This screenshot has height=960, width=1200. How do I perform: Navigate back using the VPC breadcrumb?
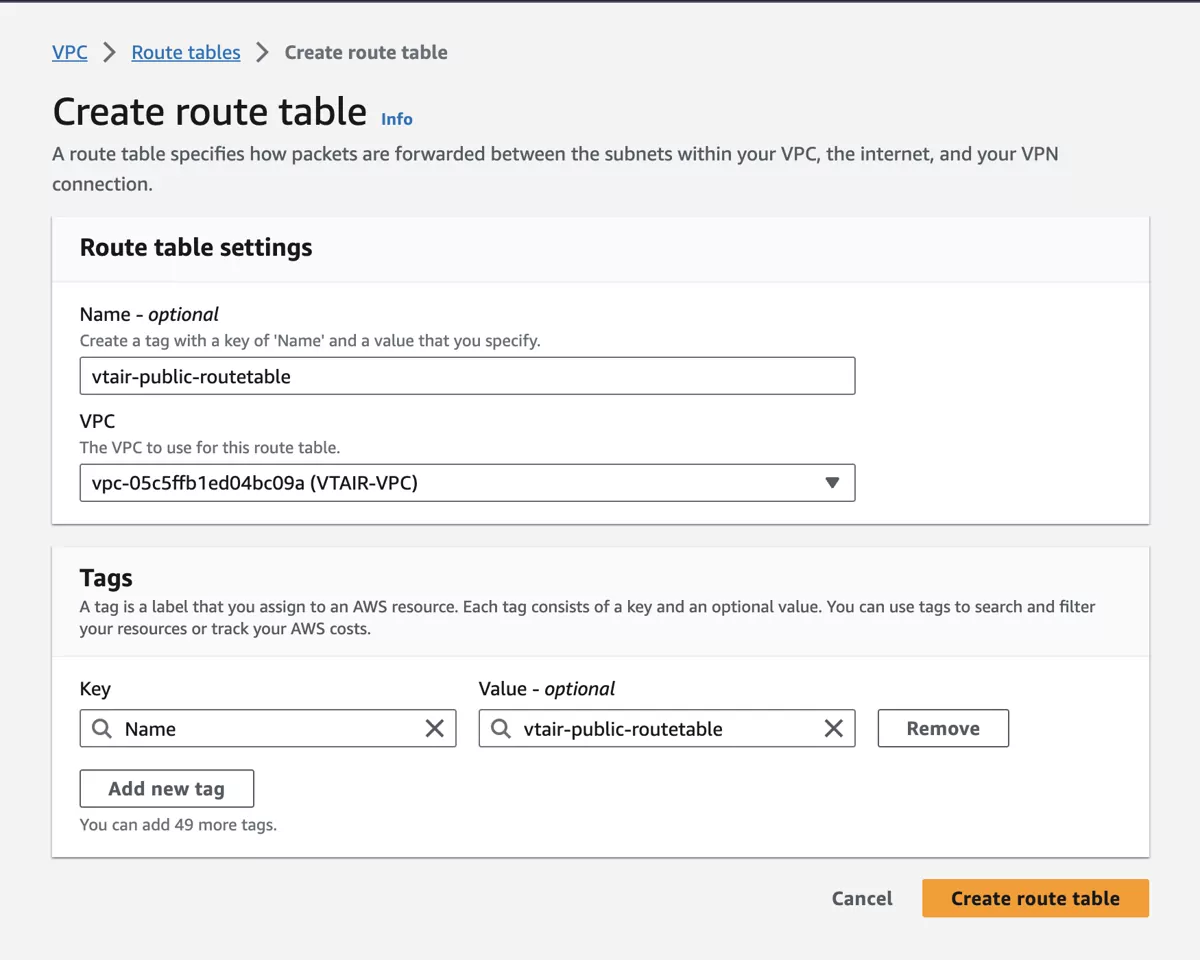(x=69, y=52)
